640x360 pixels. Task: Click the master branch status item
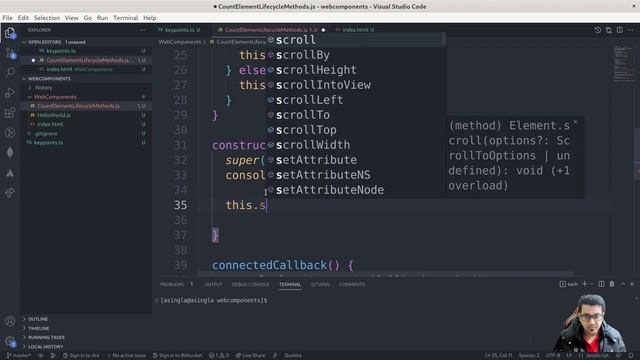19,356
